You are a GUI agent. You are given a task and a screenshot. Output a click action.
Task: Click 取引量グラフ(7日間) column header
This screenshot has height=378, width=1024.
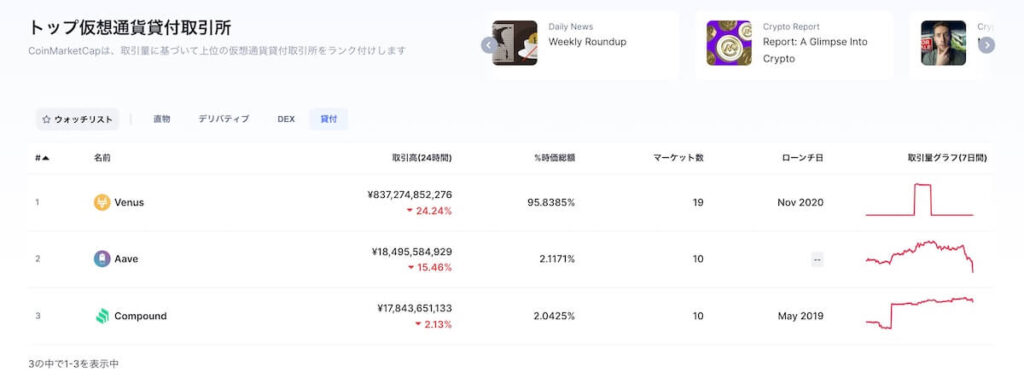(x=947, y=158)
